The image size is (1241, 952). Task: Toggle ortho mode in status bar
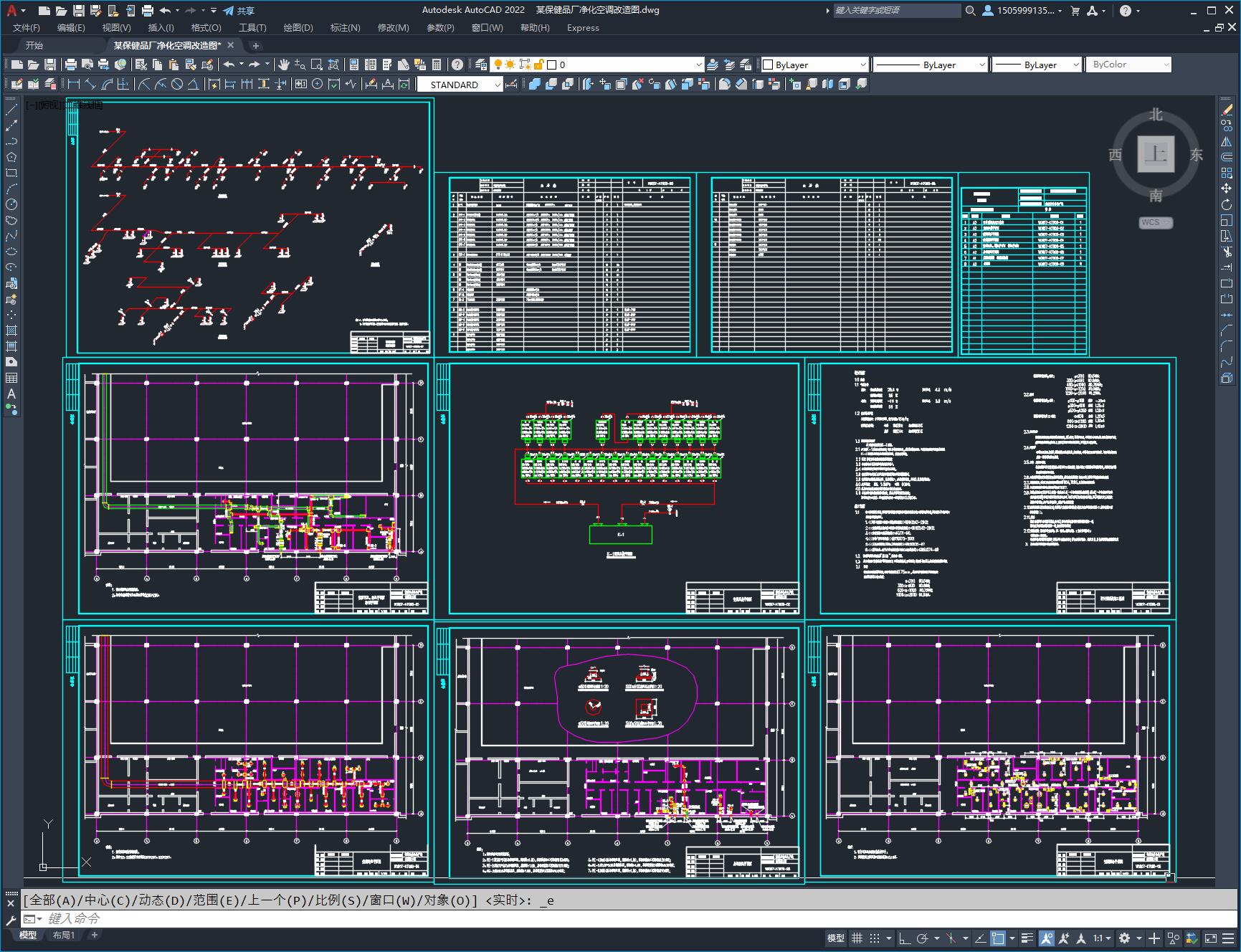pyautogui.click(x=905, y=938)
